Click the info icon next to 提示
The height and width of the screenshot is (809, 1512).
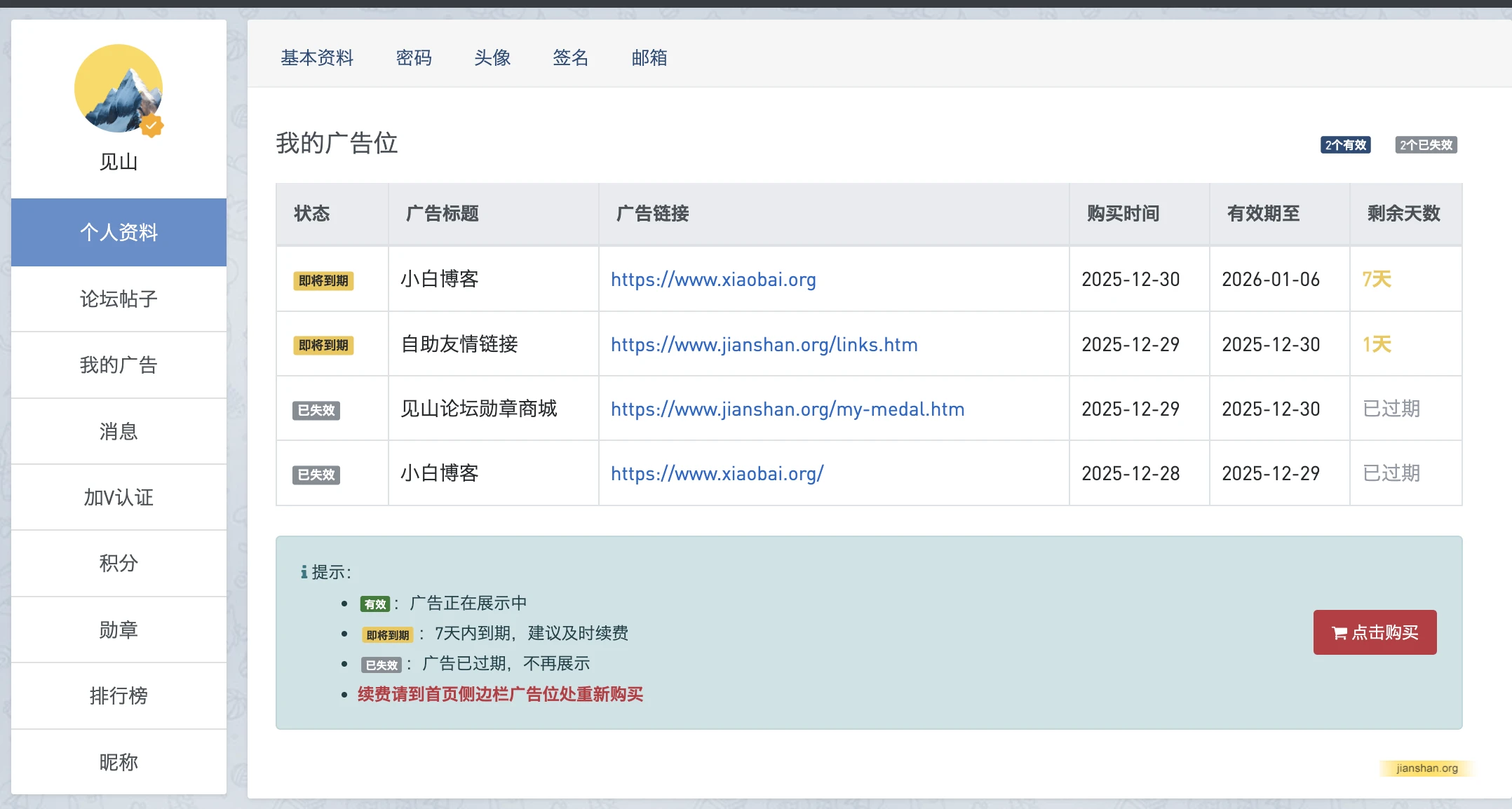click(x=304, y=572)
